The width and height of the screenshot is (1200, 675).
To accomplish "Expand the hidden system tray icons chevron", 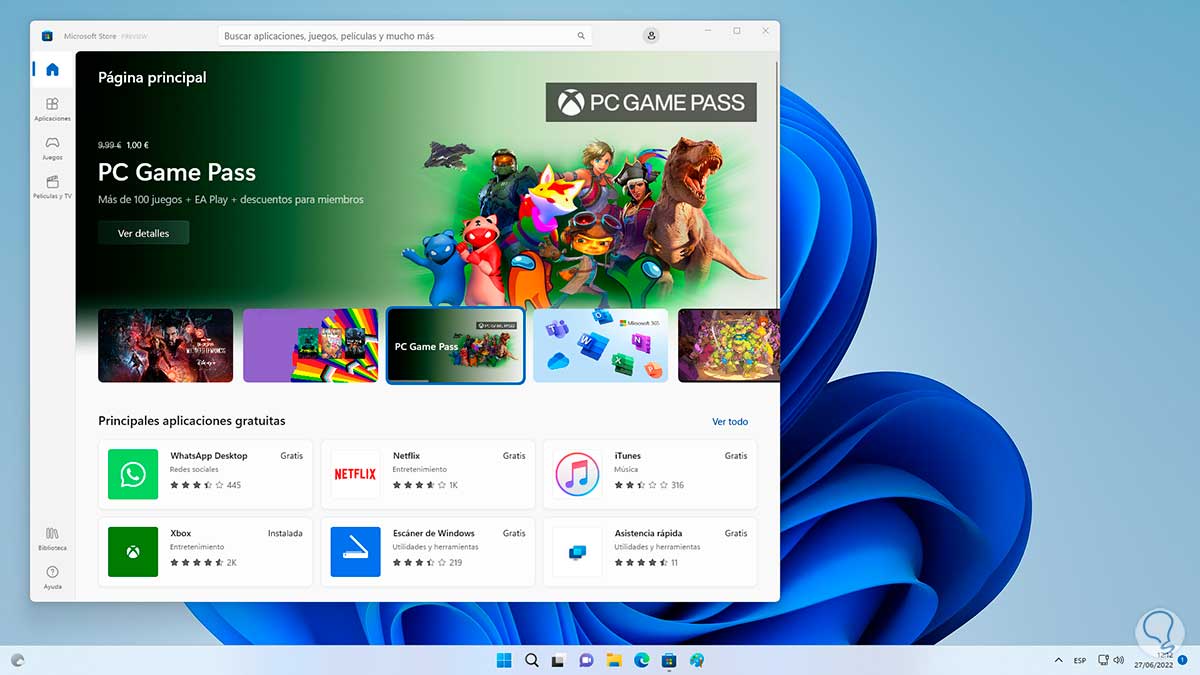I will point(1058,660).
